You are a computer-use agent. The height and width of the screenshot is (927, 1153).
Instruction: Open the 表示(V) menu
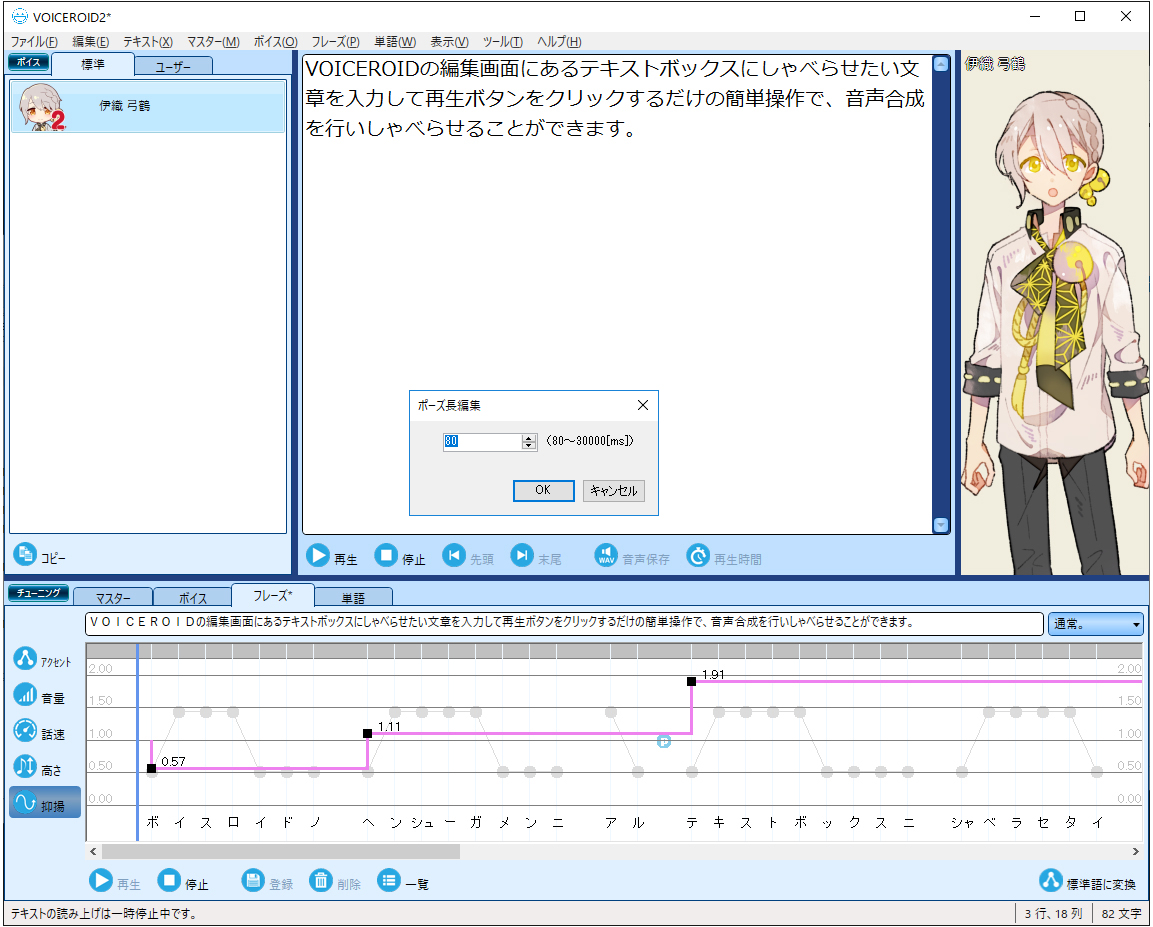(449, 42)
